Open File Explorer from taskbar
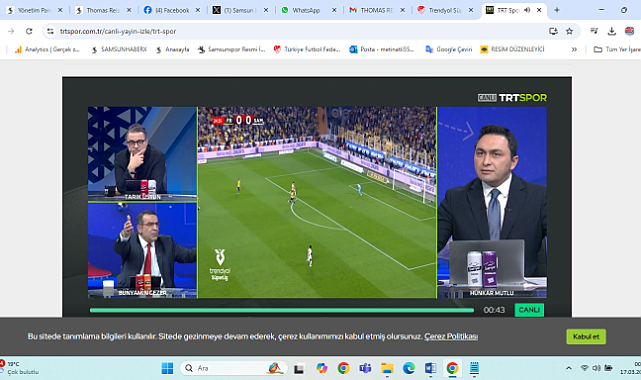 point(387,368)
